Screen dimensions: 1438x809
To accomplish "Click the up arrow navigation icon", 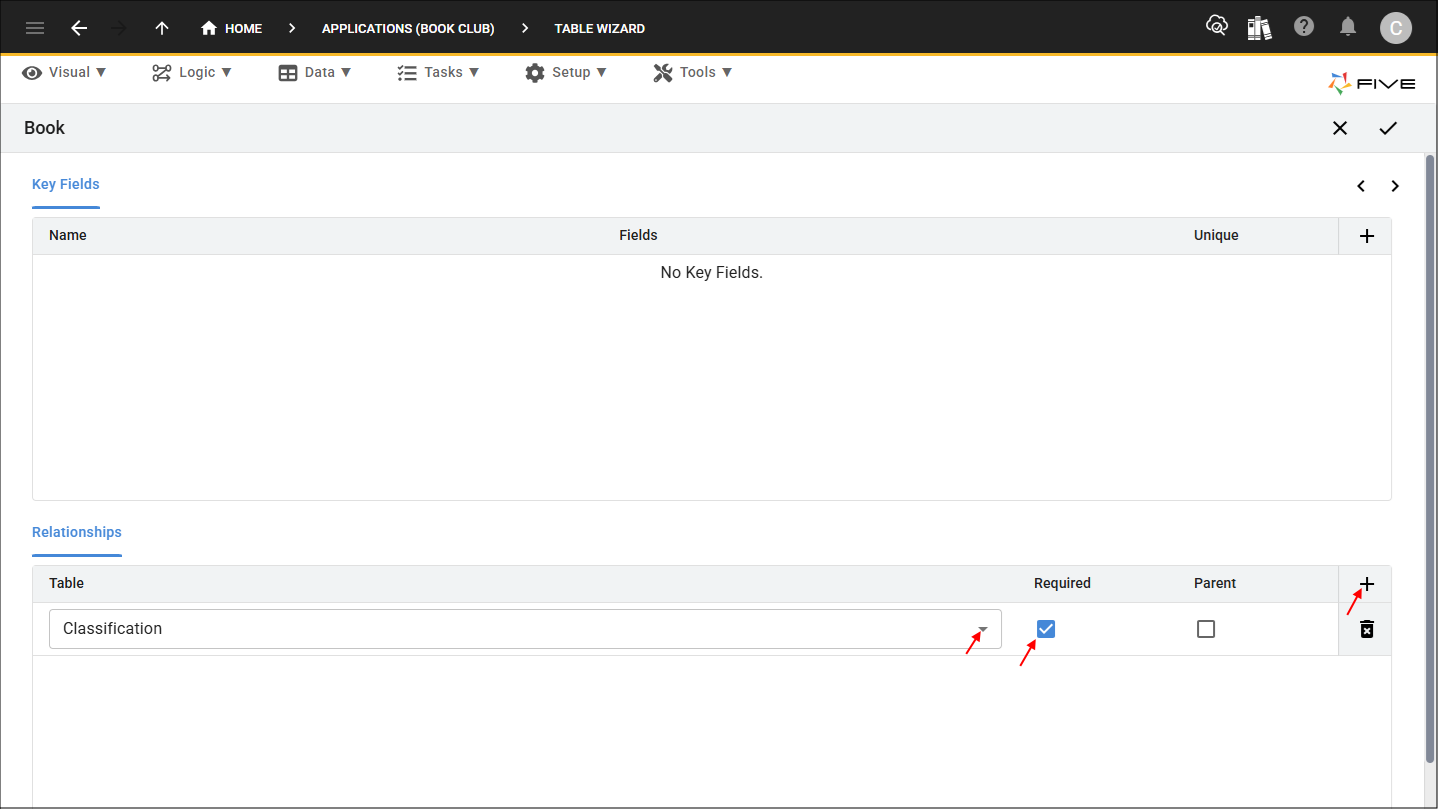I will pyautogui.click(x=162, y=28).
